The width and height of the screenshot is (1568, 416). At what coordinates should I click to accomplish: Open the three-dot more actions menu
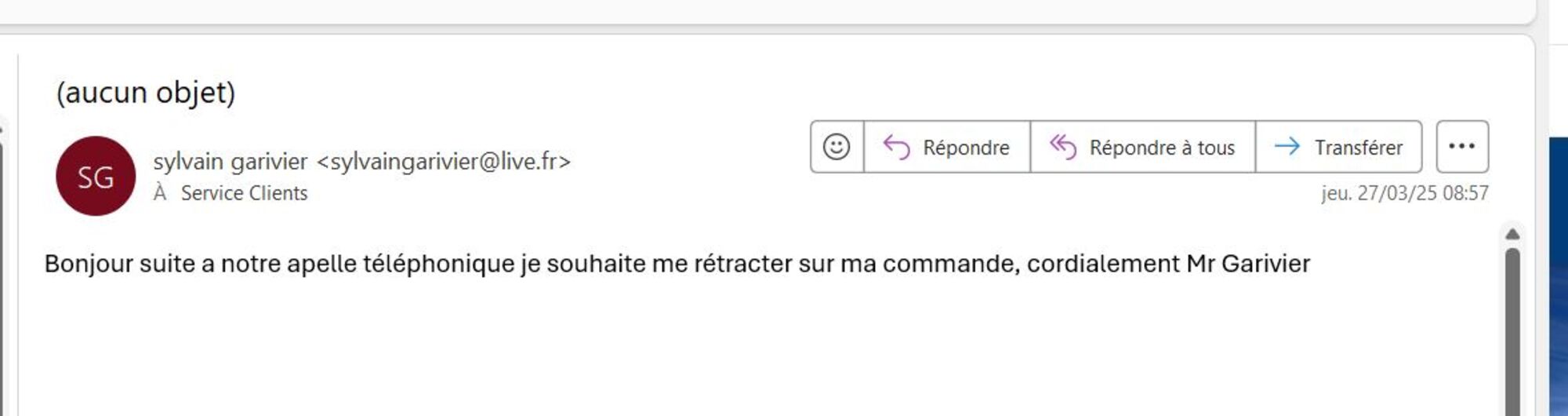(x=1462, y=147)
